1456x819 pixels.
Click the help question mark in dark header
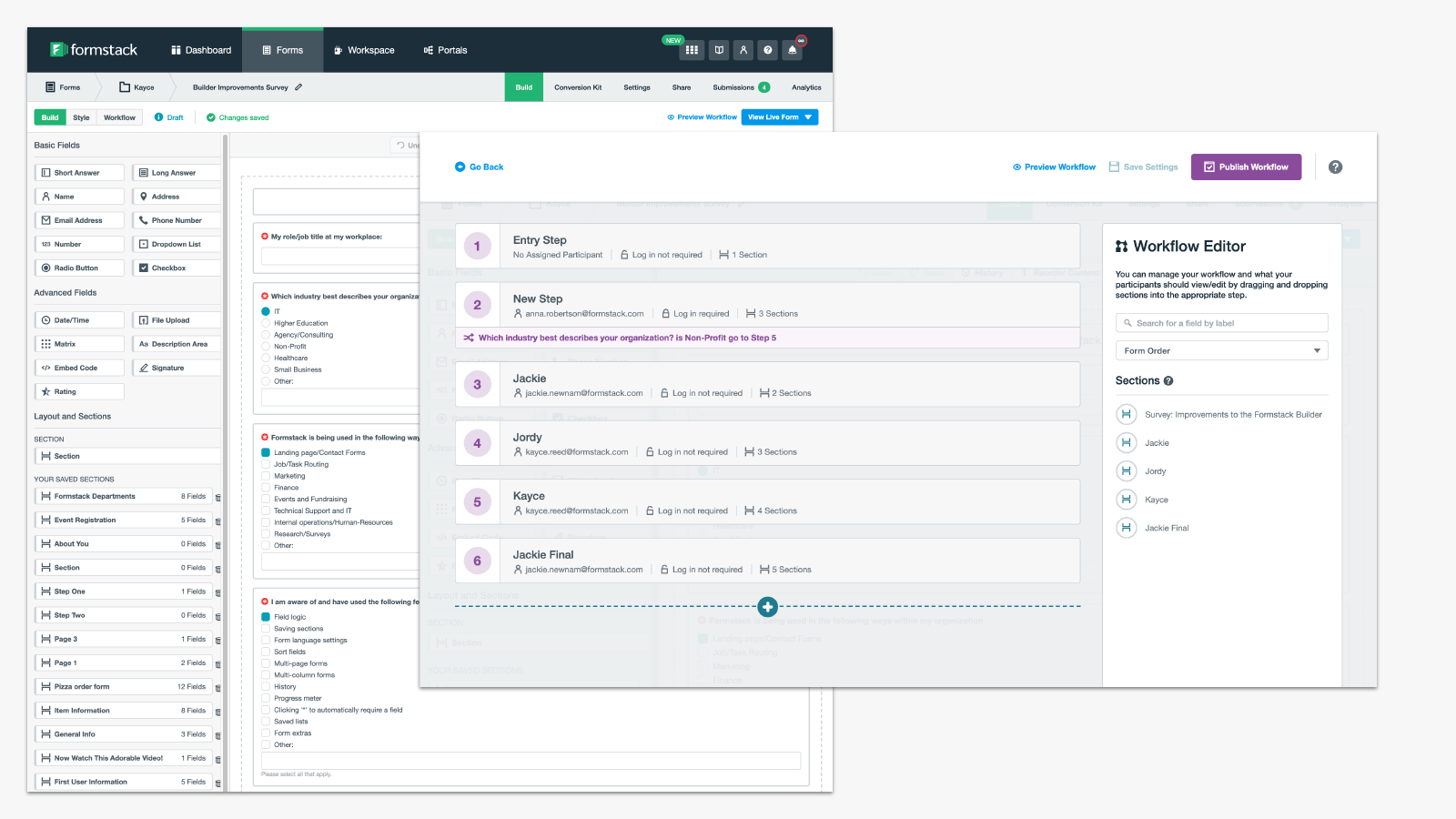point(768,50)
